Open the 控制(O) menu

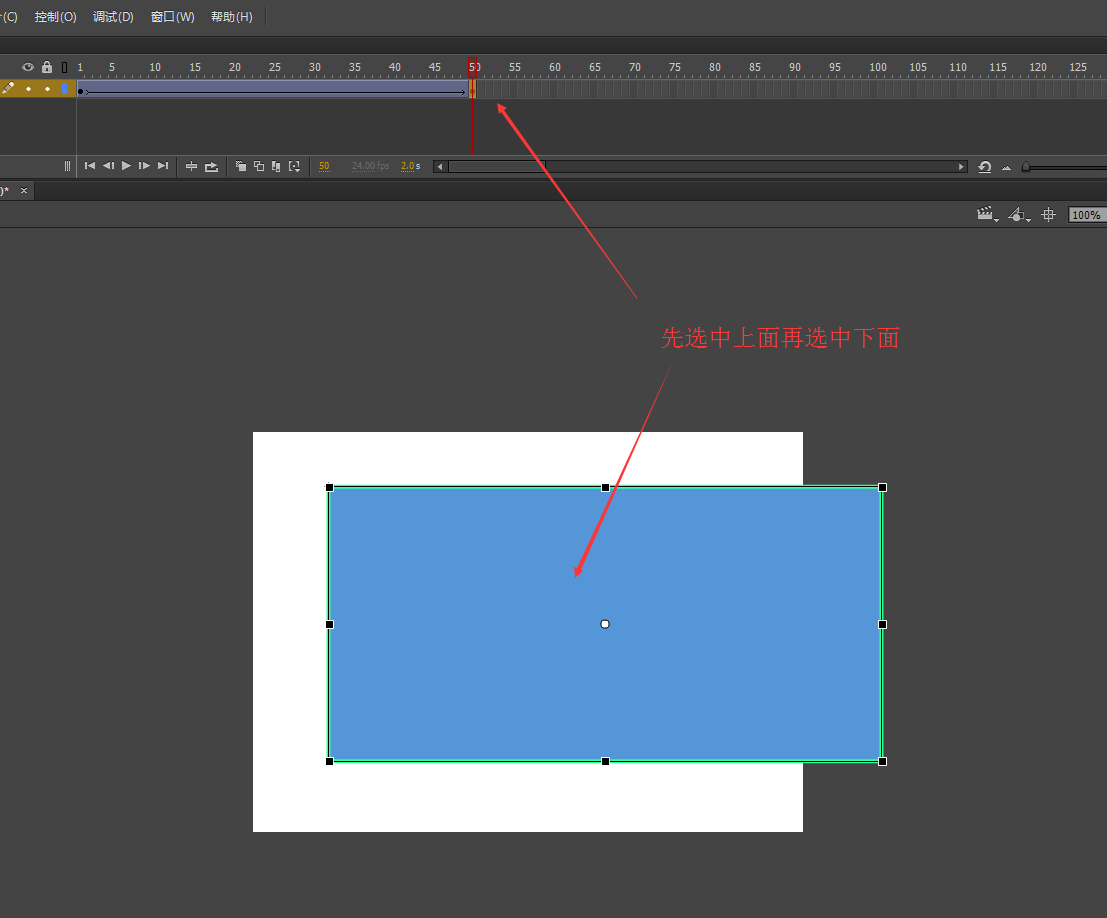tap(55, 17)
